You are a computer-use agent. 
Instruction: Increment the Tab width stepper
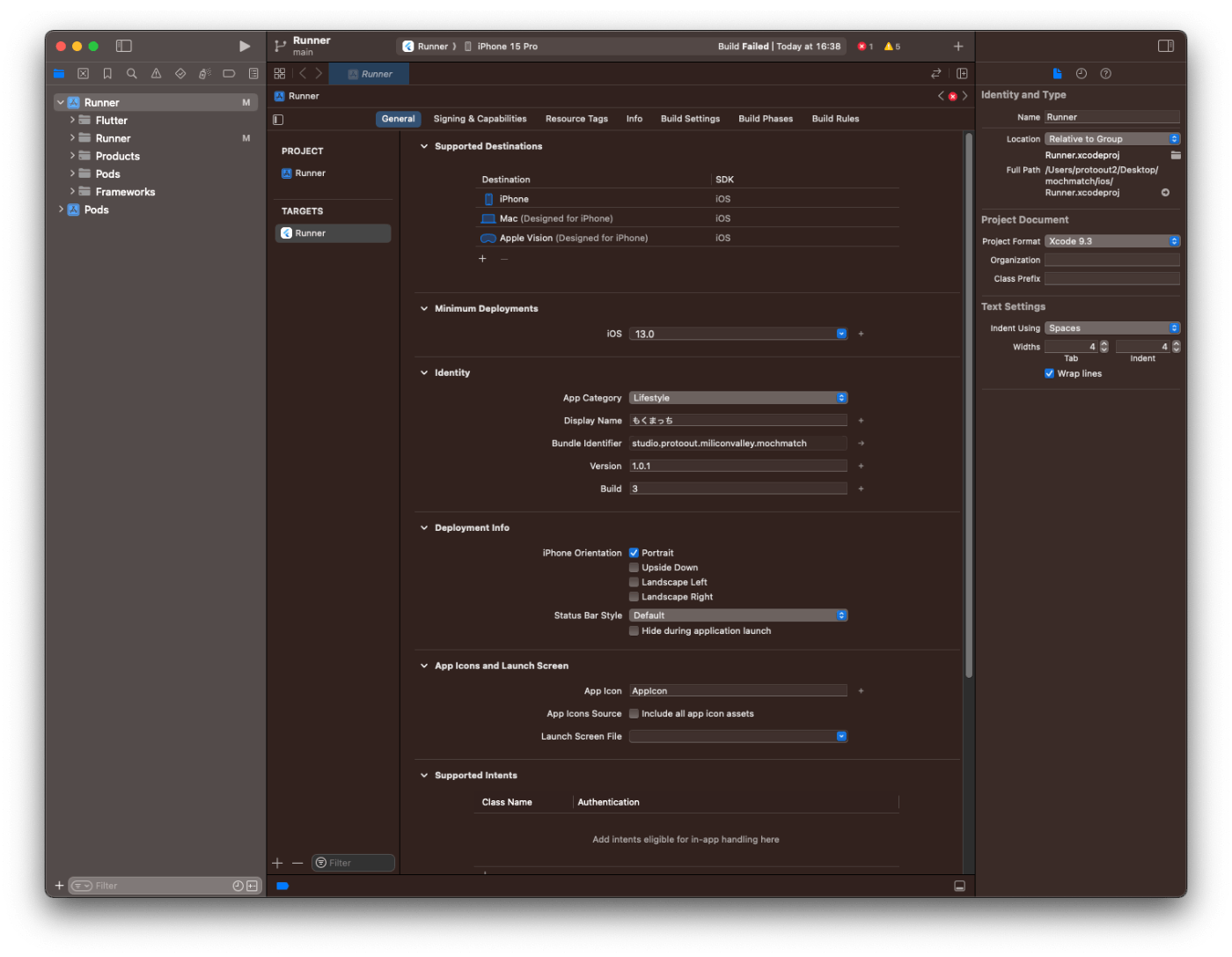pos(1104,344)
